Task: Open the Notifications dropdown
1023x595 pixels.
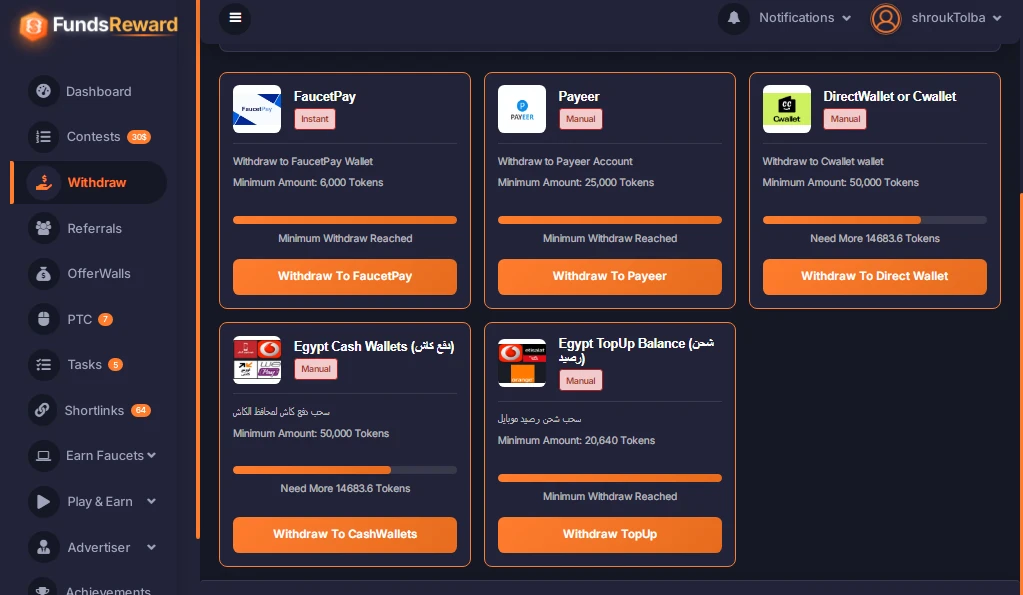Action: (x=804, y=18)
